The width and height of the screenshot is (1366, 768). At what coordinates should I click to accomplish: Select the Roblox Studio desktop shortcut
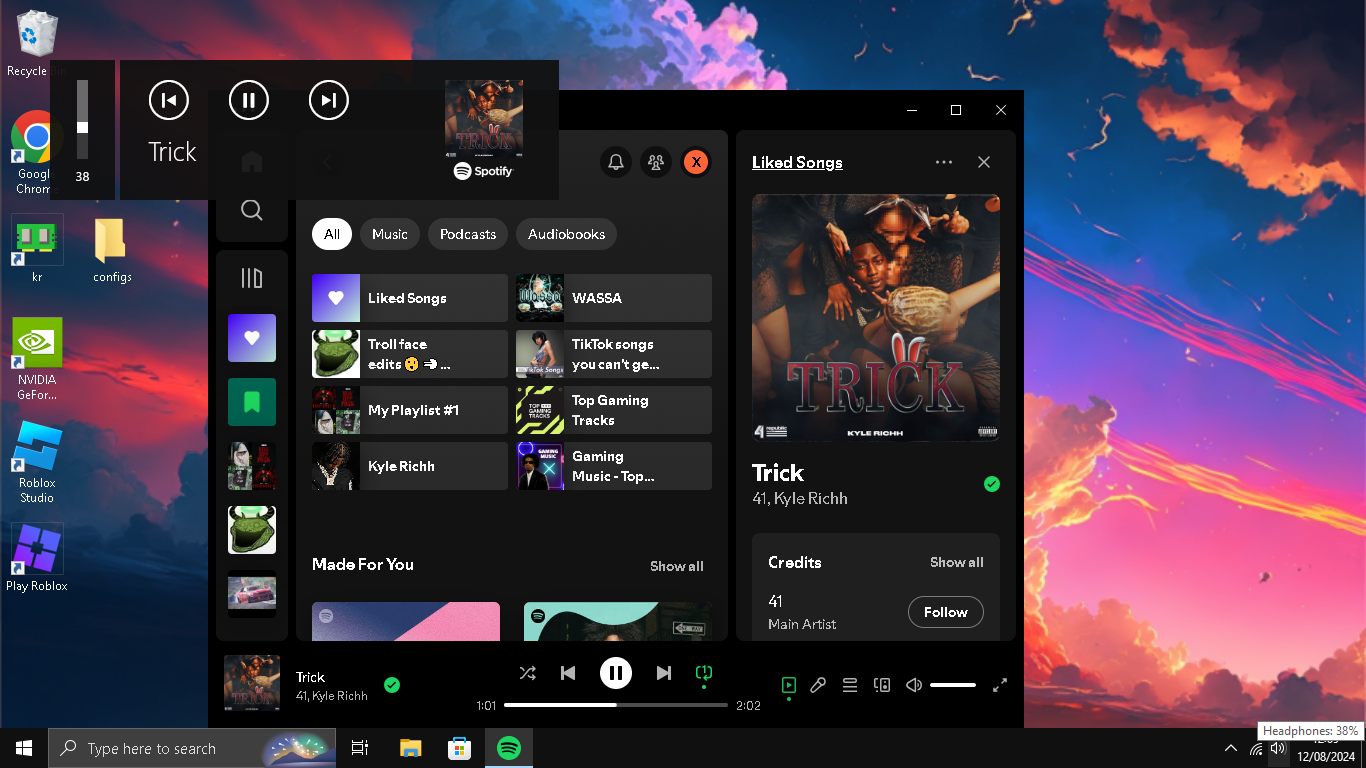coord(37,462)
